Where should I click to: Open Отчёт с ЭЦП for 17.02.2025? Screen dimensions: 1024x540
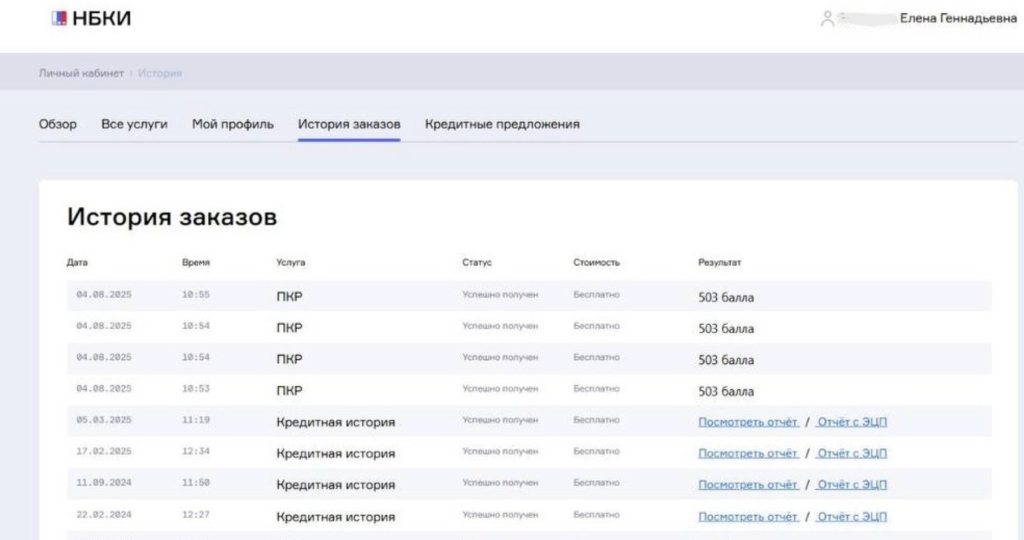851,453
